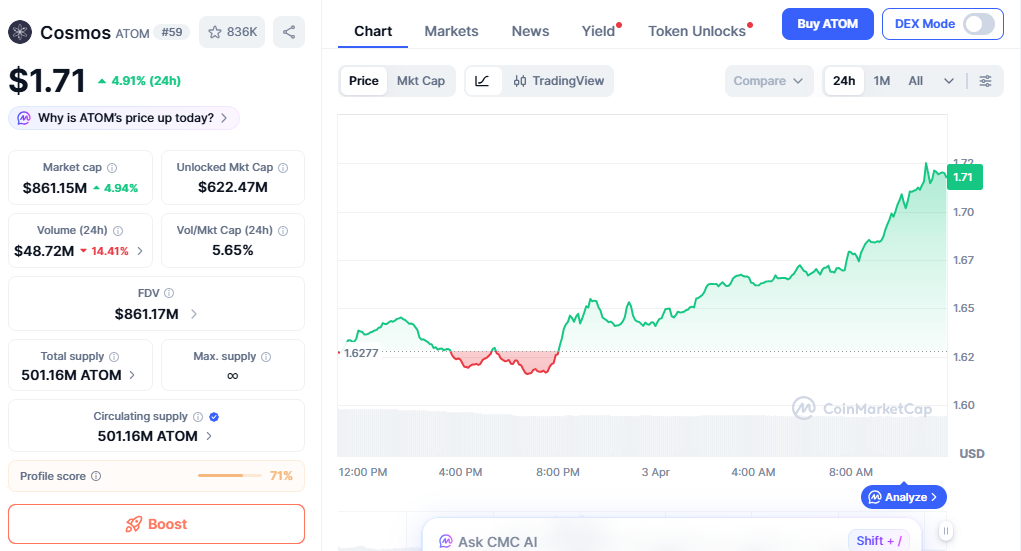Click the 71% profile score value
Viewport: 1021px width, 551px height.
[x=281, y=476]
